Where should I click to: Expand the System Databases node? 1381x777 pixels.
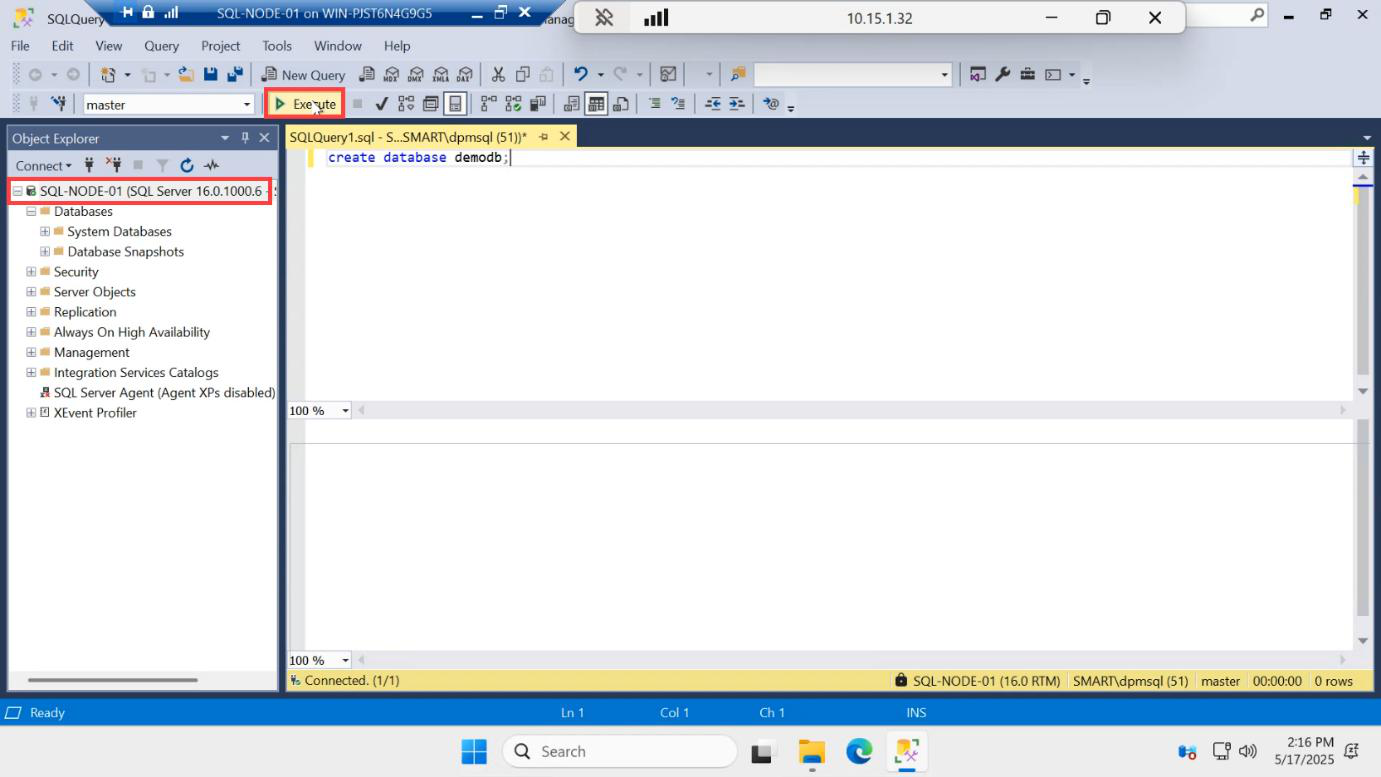pos(45,231)
